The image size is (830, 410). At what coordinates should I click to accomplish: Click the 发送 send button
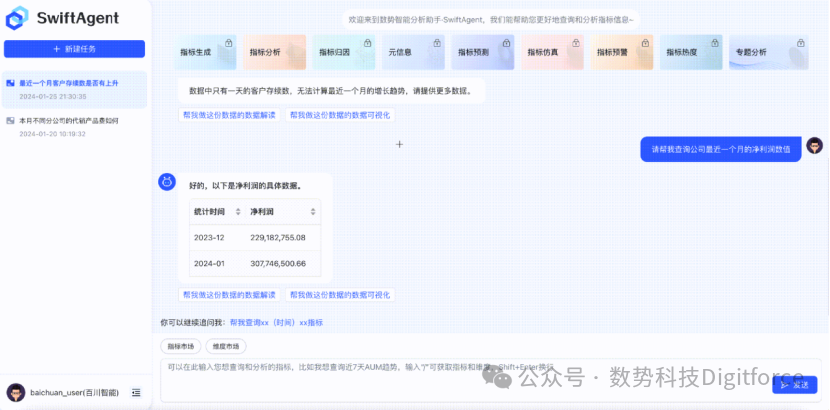(795, 385)
